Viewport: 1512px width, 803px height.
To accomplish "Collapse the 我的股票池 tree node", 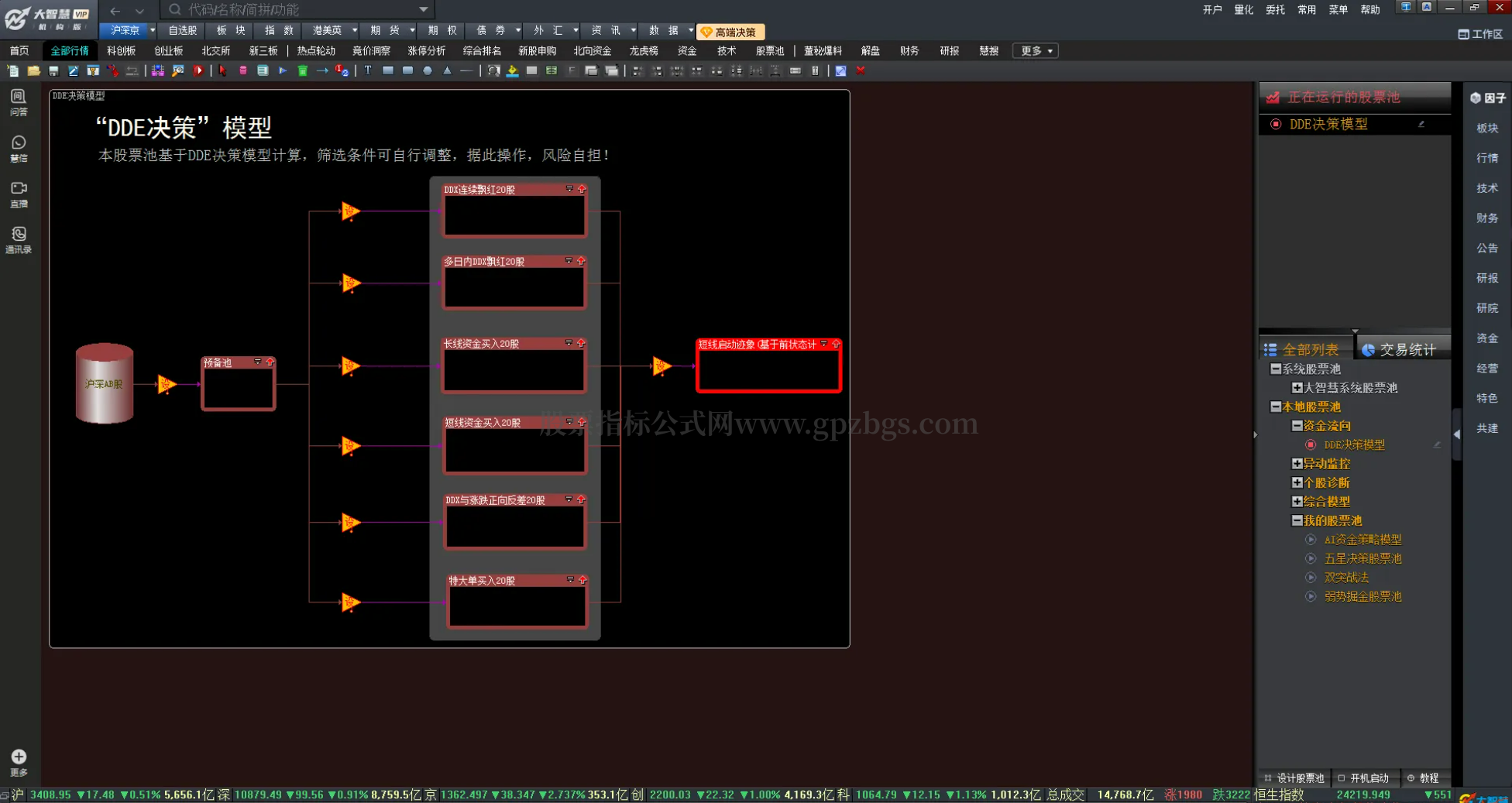I will coord(1297,520).
